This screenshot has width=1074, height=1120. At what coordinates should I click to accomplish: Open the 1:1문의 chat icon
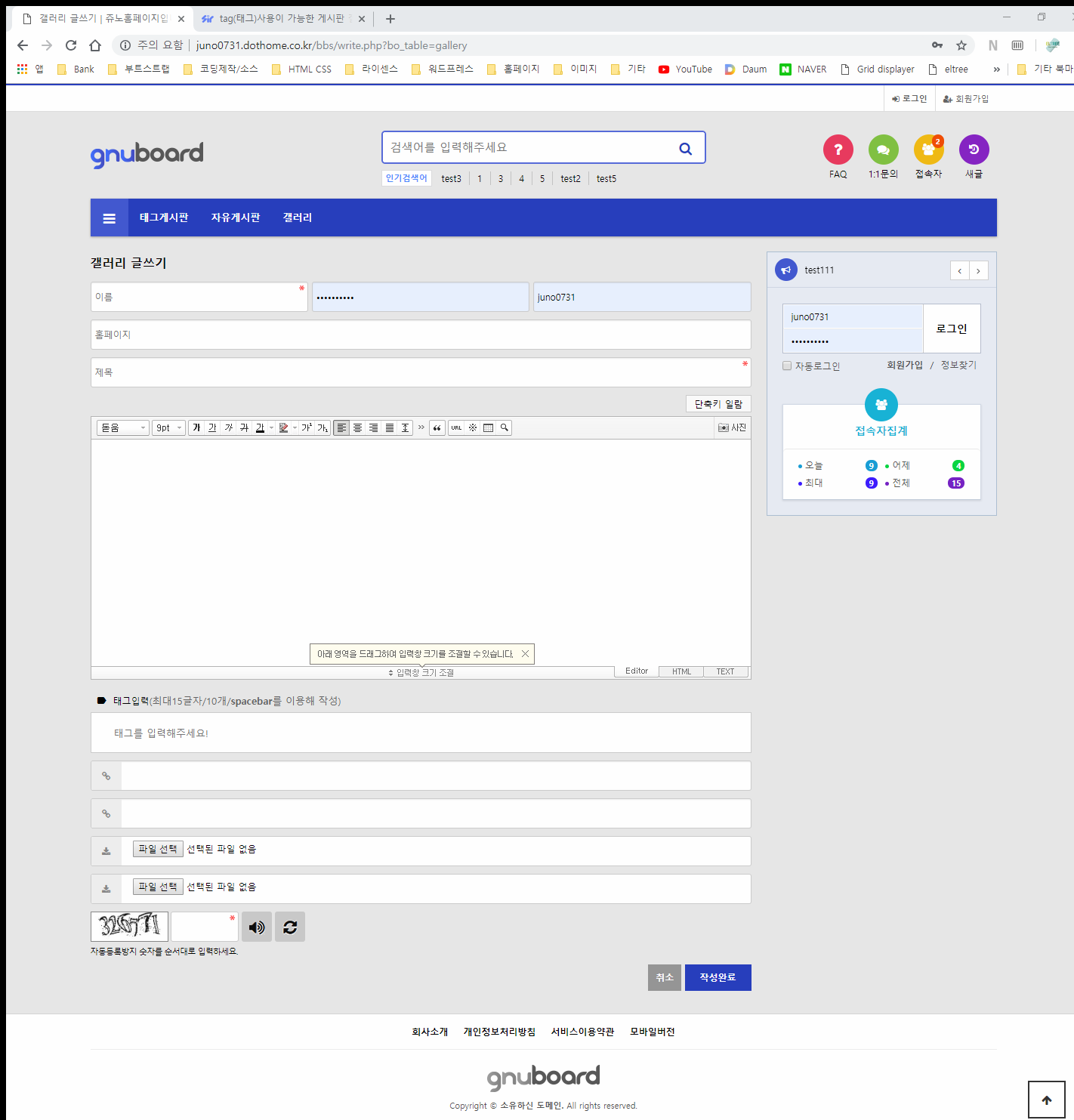[883, 150]
